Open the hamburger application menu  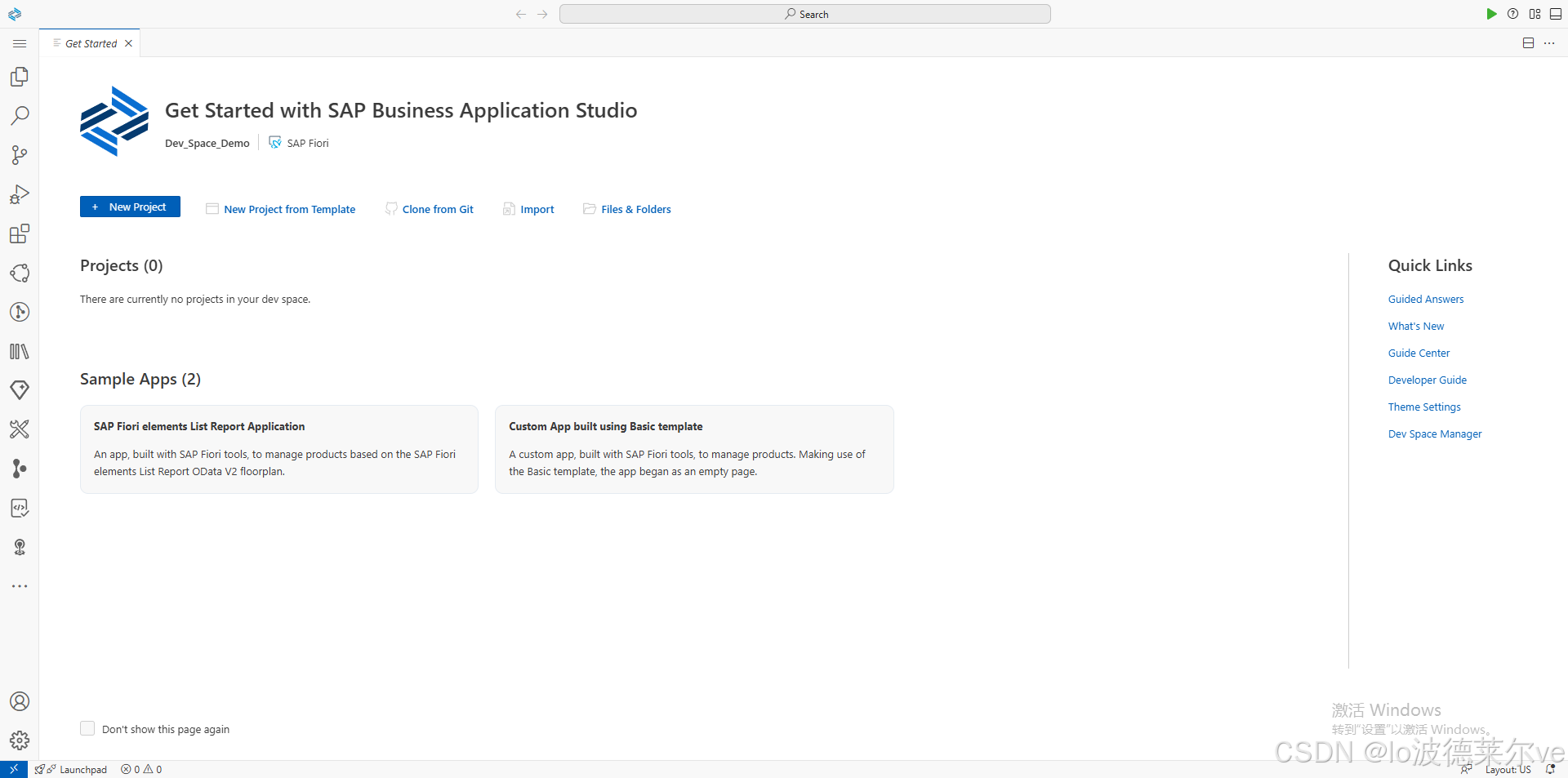pyautogui.click(x=20, y=43)
